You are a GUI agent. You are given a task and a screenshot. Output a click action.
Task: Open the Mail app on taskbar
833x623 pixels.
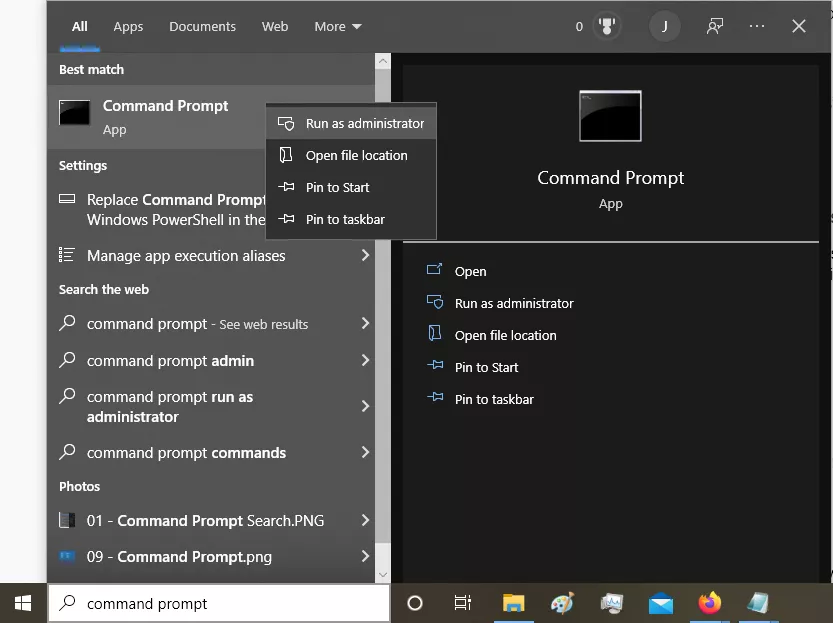pos(660,603)
